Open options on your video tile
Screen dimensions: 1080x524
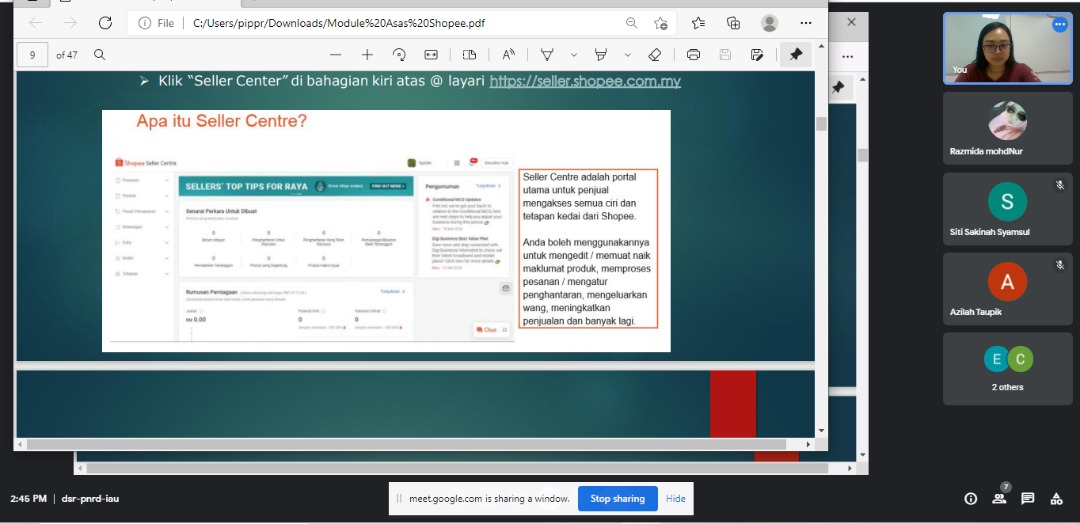coord(1059,25)
